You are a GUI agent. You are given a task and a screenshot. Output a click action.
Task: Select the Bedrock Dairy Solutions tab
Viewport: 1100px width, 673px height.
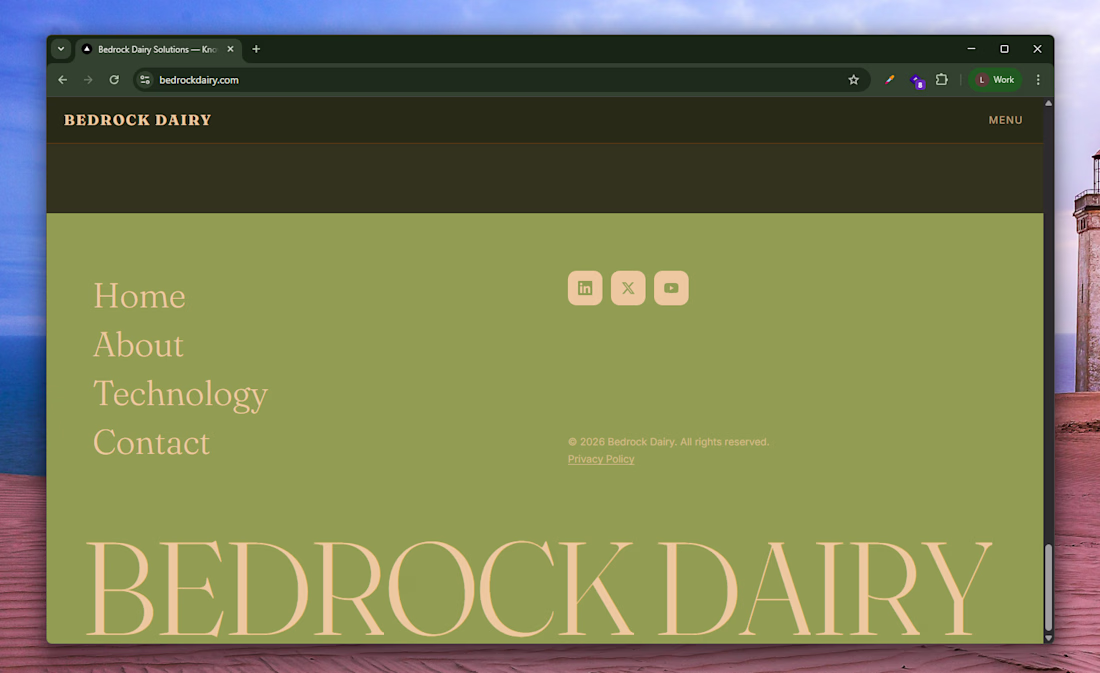pos(158,49)
